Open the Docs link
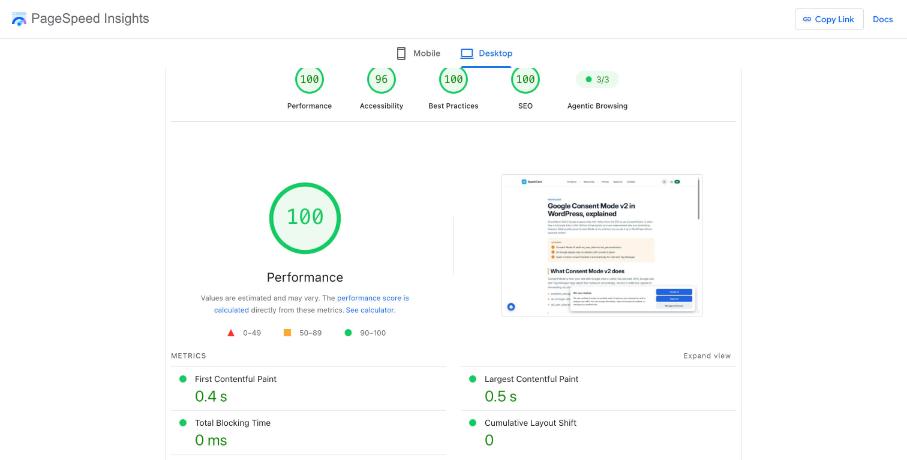This screenshot has width=907, height=460. click(x=882, y=19)
